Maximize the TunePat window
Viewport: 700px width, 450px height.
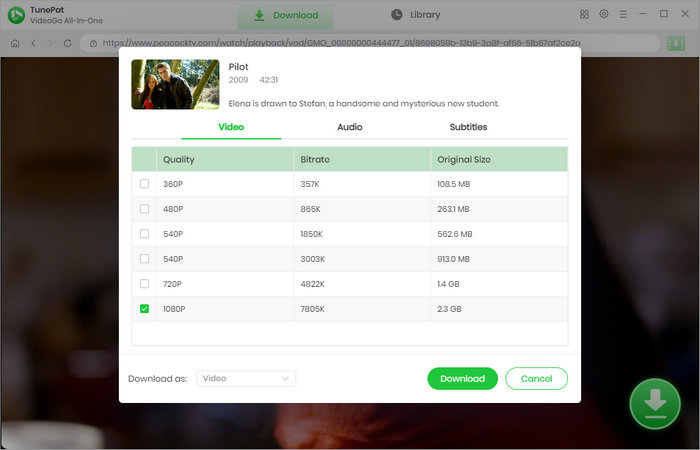coord(664,14)
